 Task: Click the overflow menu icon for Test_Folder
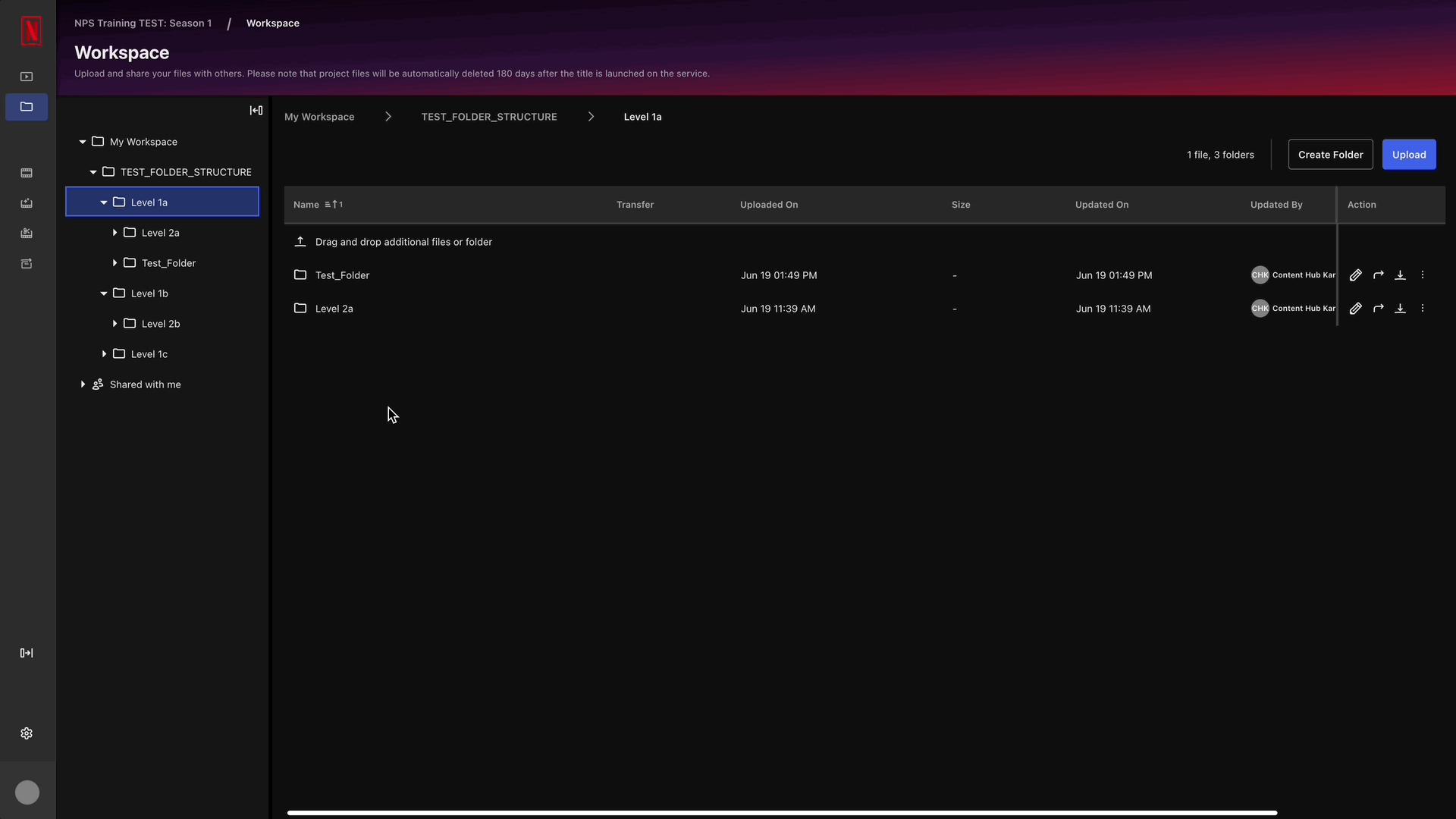coord(1423,274)
